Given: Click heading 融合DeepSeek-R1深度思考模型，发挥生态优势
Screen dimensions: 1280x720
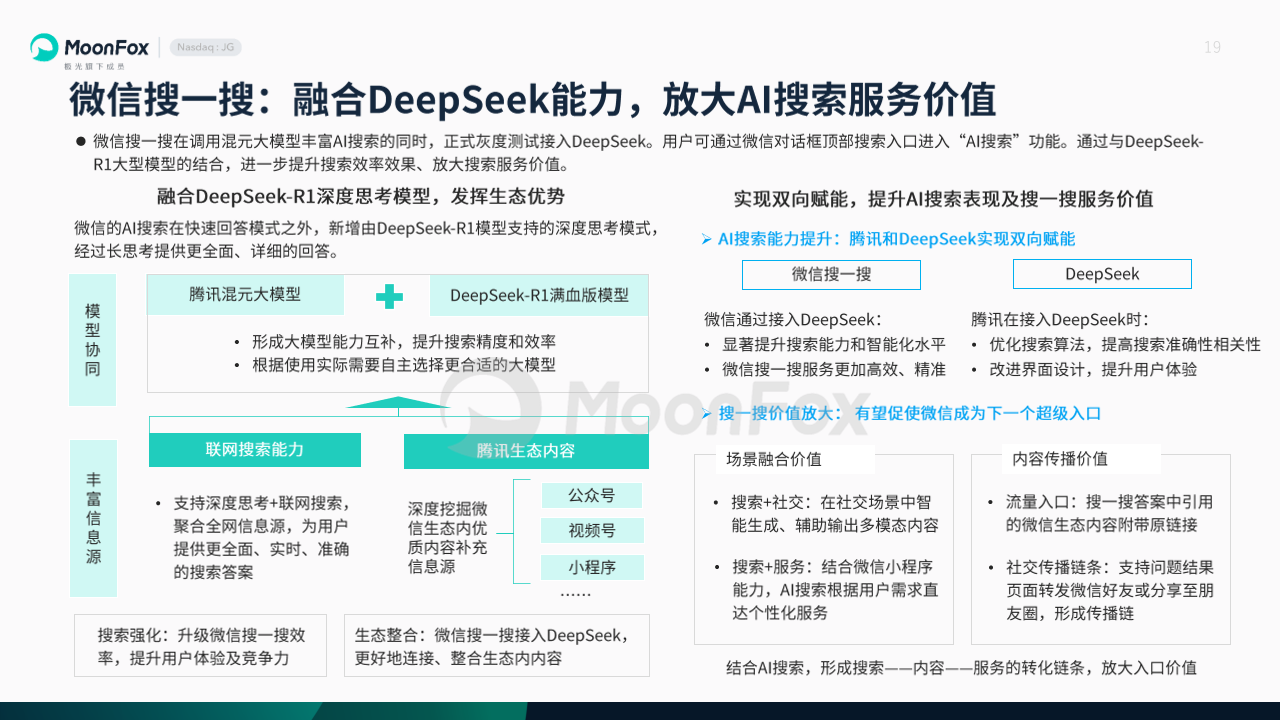Looking at the screenshot, I should point(361,196).
